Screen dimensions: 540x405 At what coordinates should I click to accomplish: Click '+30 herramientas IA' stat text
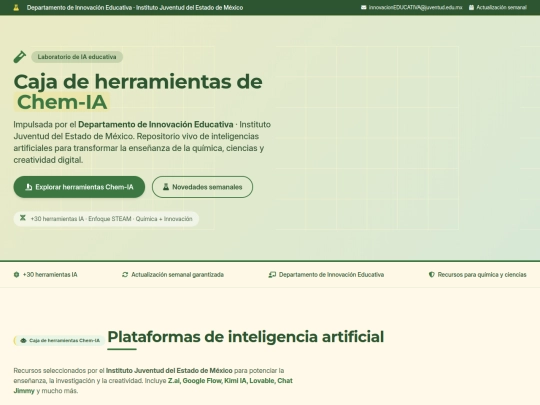click(50, 274)
